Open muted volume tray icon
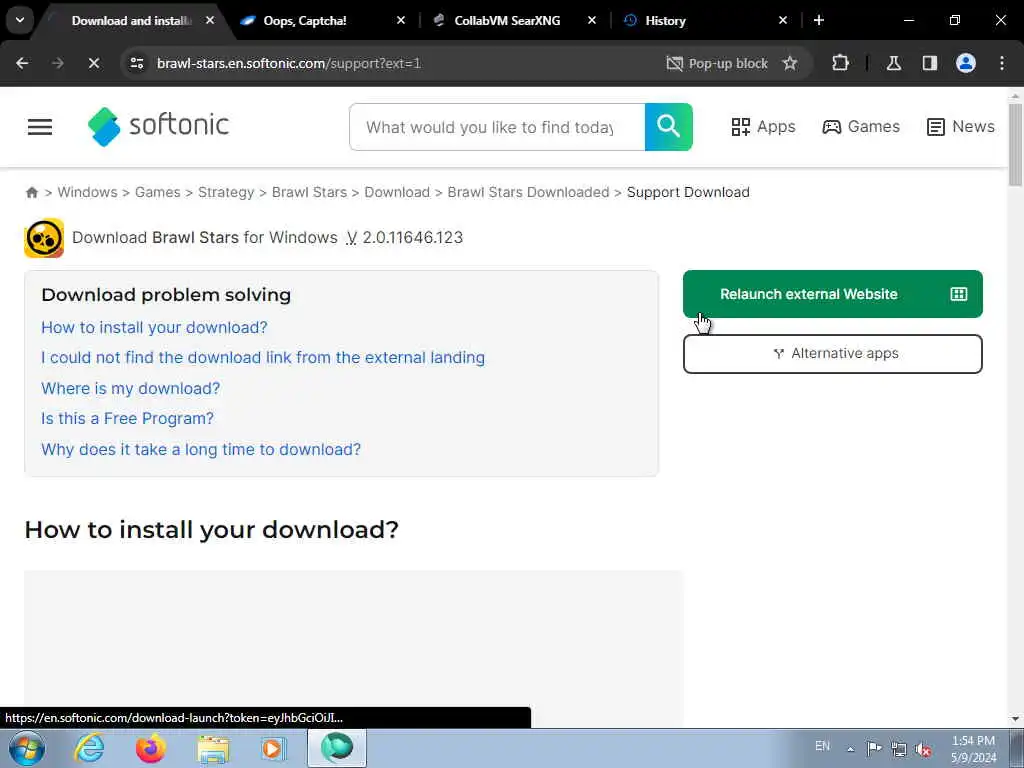The height and width of the screenshot is (768, 1024). pyautogui.click(x=923, y=749)
